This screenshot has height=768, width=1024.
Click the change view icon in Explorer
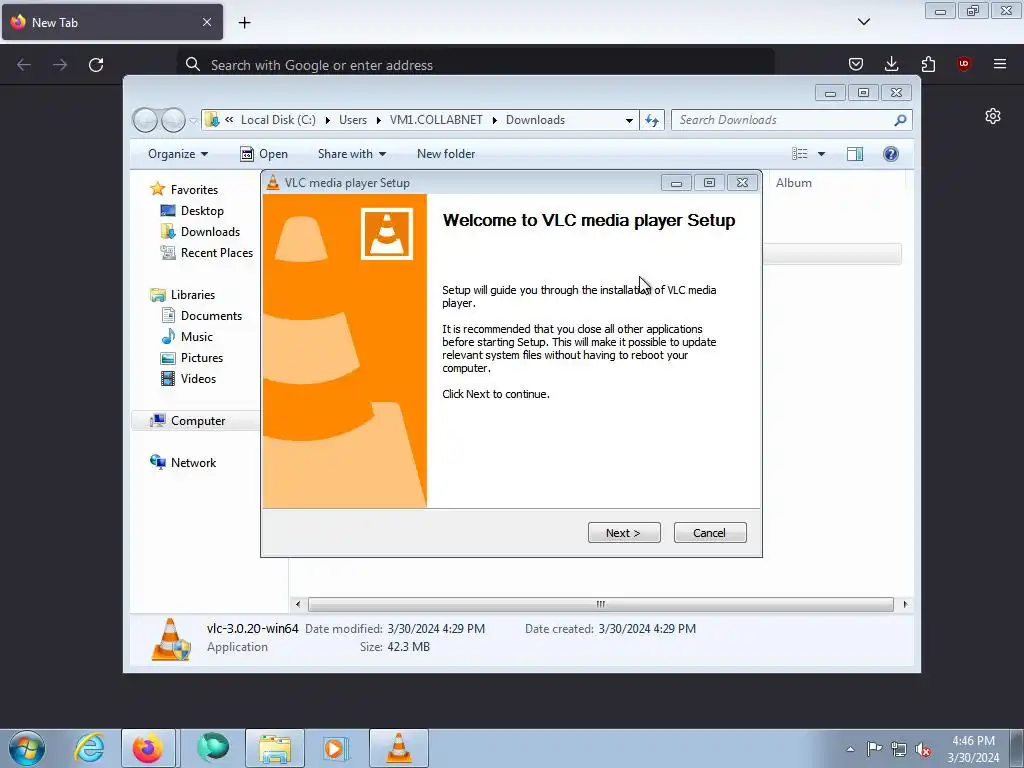pyautogui.click(x=799, y=154)
